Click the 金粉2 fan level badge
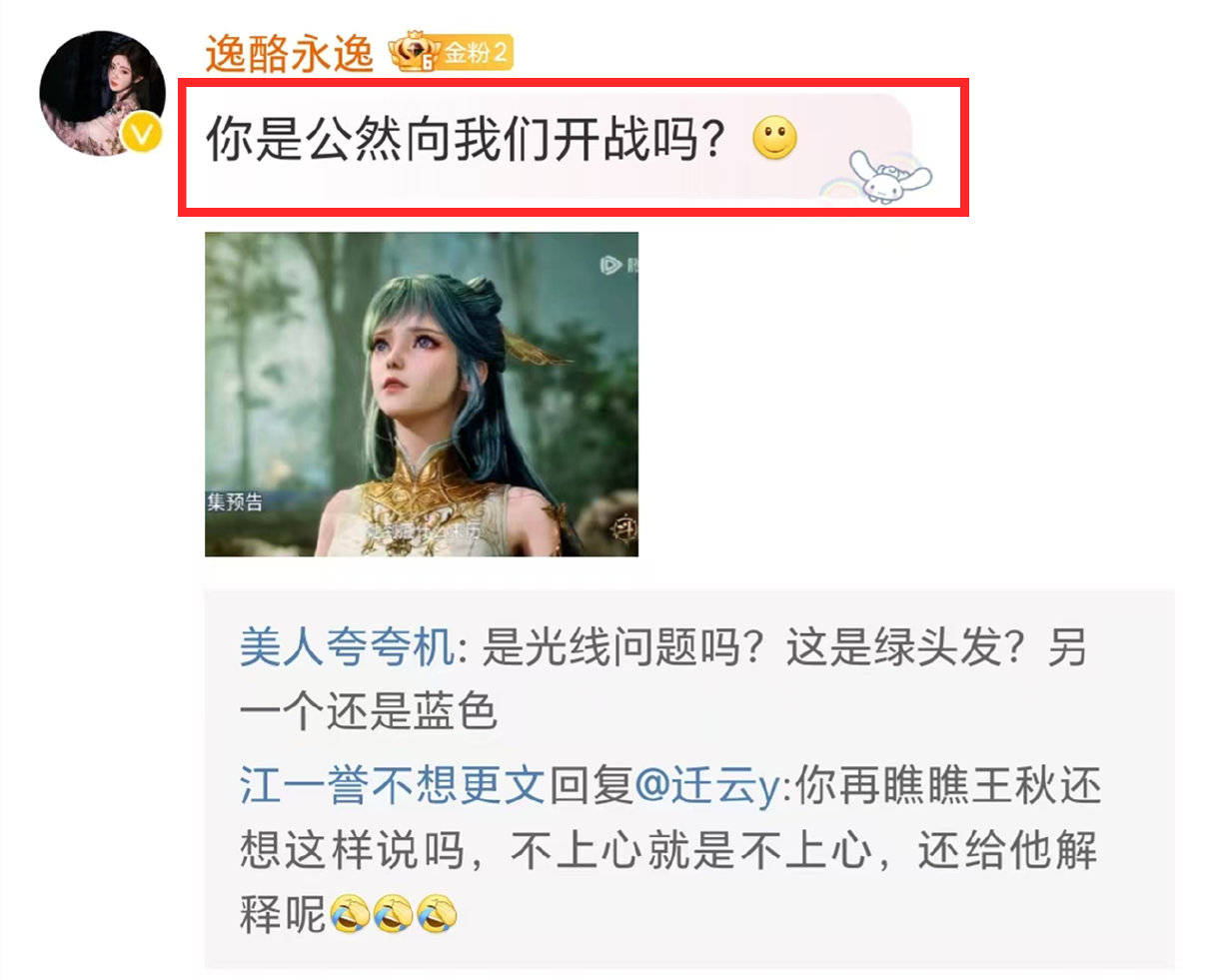1212x980 pixels. pyautogui.click(x=452, y=52)
